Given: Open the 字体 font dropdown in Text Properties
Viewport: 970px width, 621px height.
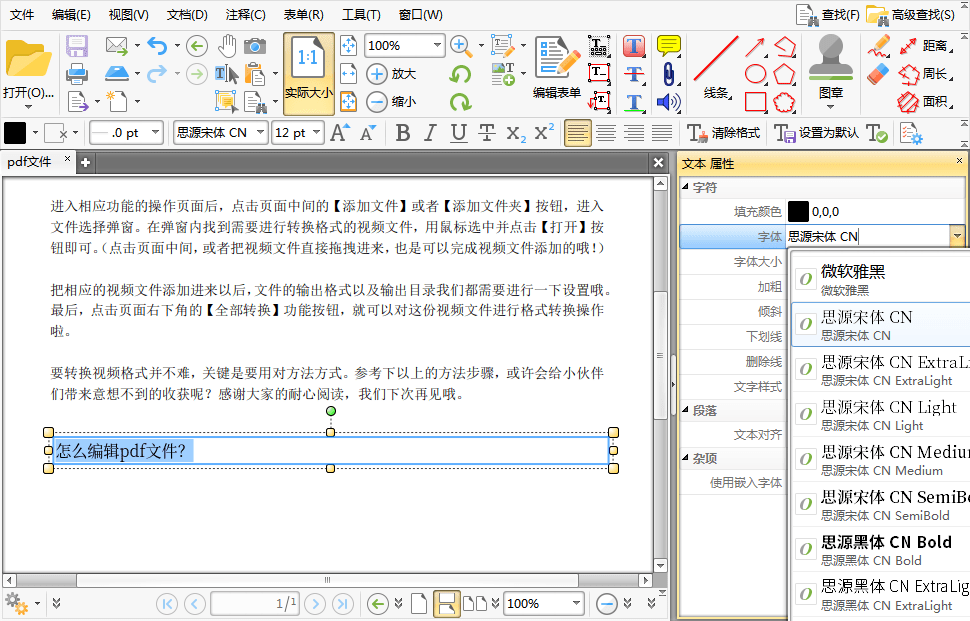Looking at the screenshot, I should (x=956, y=237).
